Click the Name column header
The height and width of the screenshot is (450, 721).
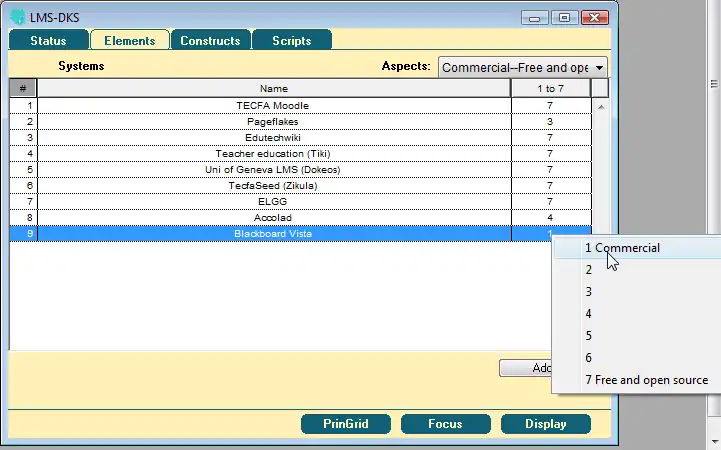point(273,89)
